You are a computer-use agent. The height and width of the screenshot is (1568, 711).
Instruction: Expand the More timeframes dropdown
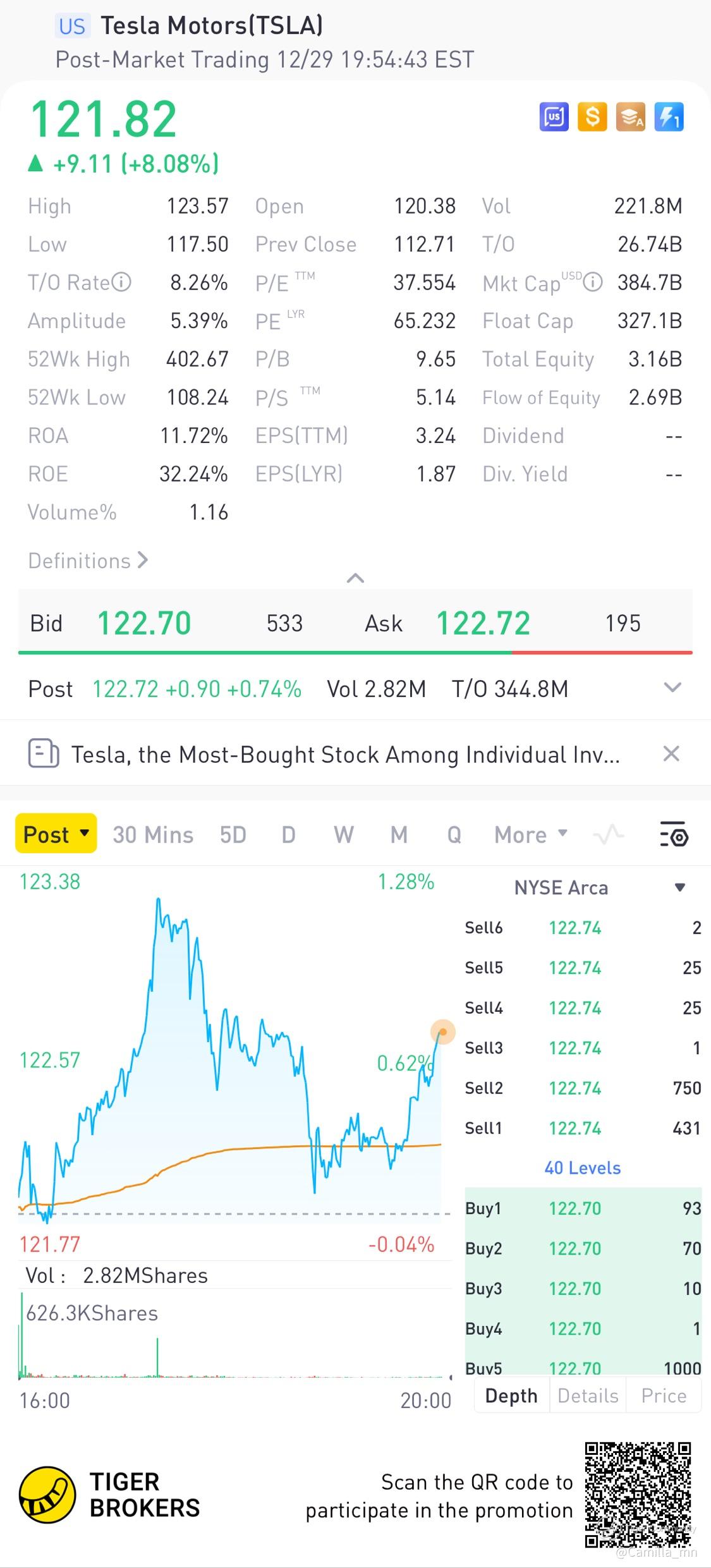tap(531, 834)
